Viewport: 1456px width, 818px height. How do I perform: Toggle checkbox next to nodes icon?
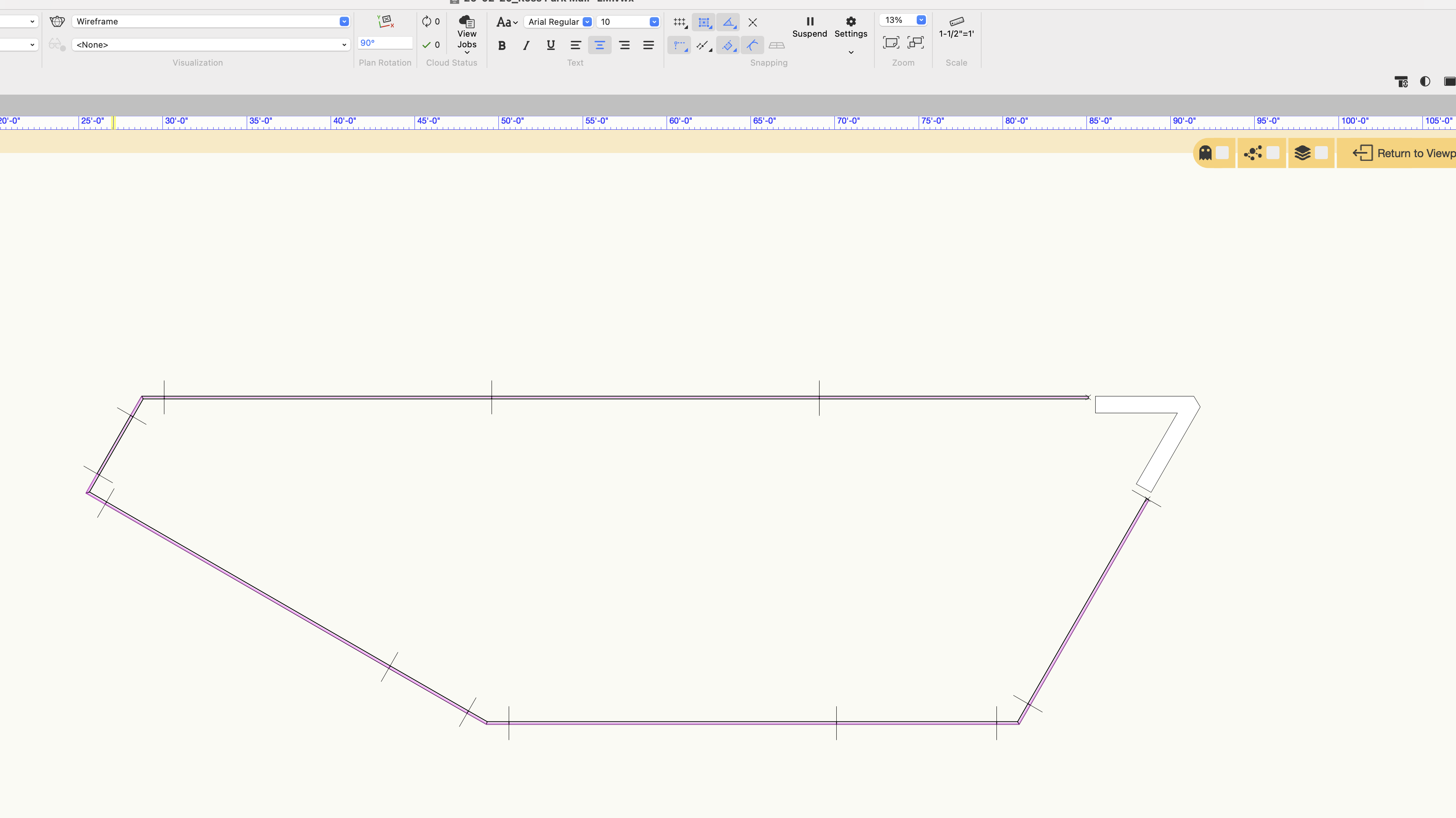1273,153
